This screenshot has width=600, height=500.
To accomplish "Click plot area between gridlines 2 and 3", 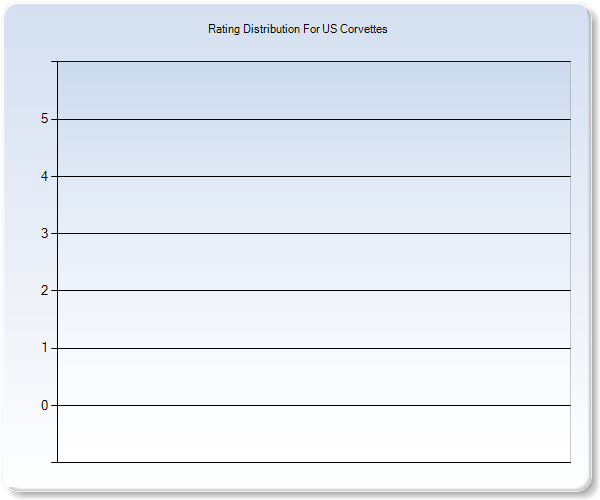I will [x=313, y=262].
